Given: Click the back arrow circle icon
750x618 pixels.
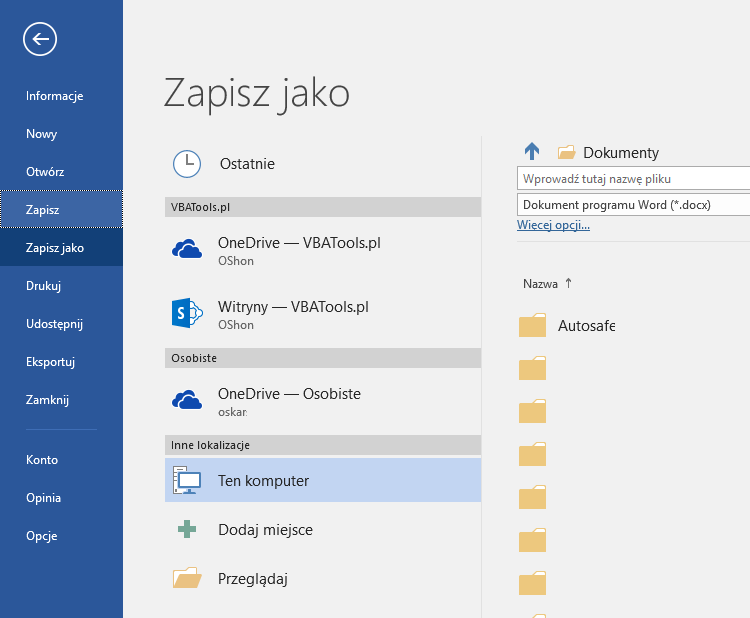Looking at the screenshot, I should click(40, 39).
